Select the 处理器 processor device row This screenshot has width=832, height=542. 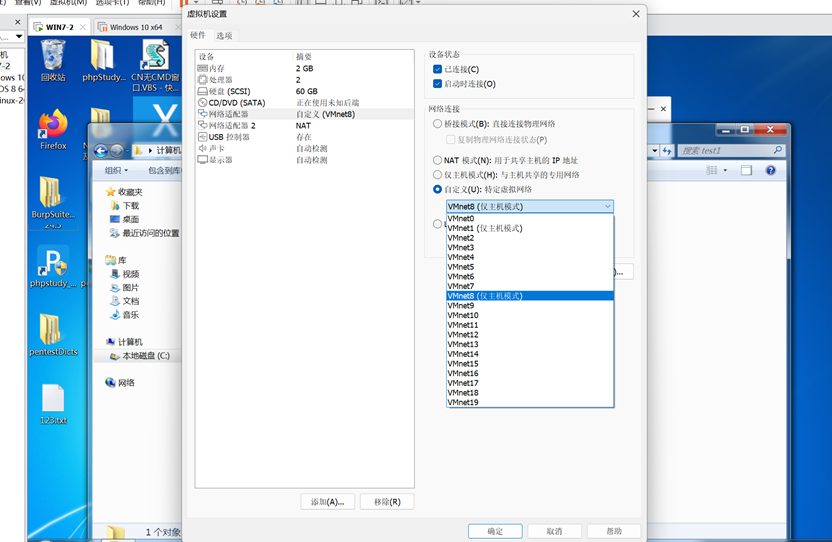pyautogui.click(x=304, y=80)
